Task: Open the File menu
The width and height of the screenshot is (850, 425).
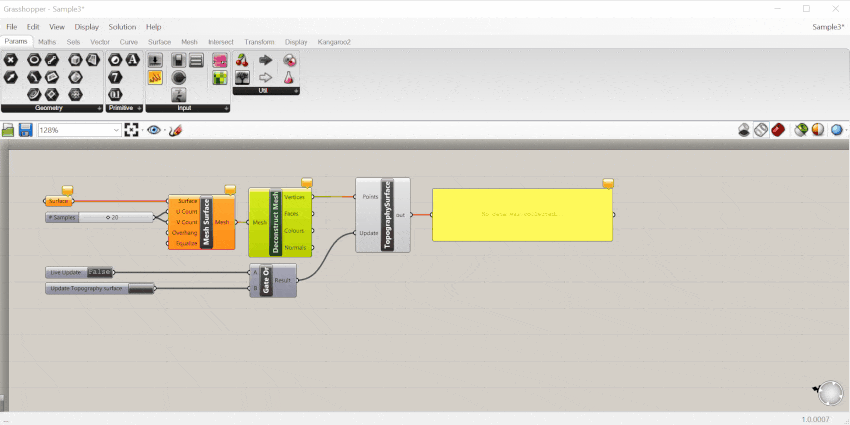Action: [11, 27]
